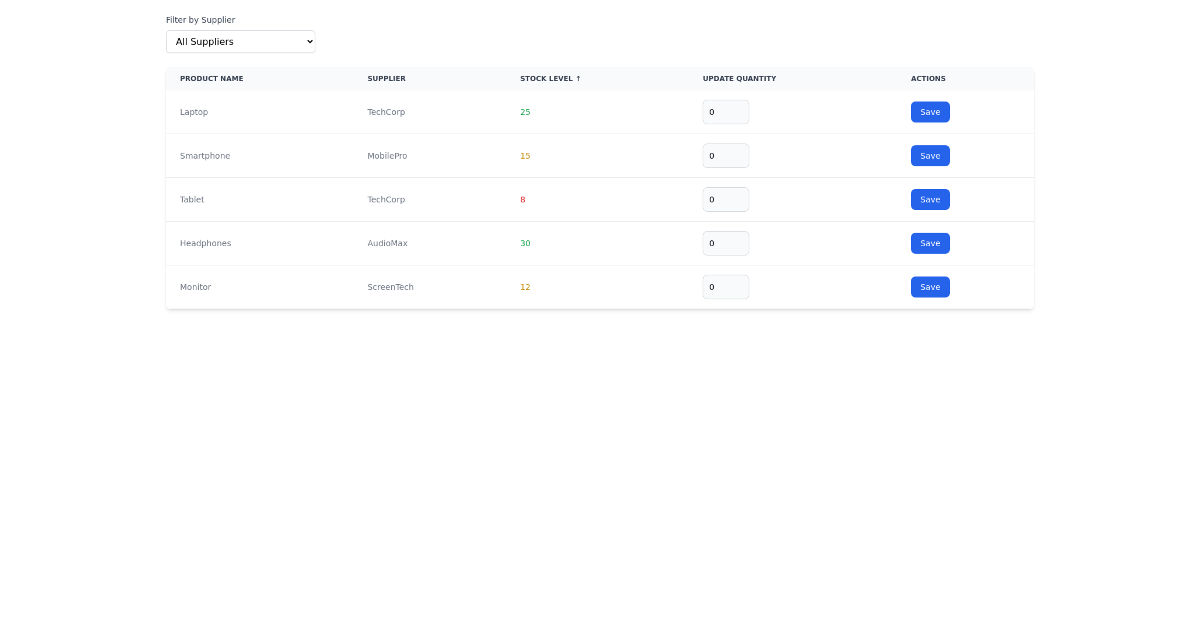Viewport: 1200px width, 630px height.
Task: Click the red stock level of Tablet
Action: pos(522,199)
